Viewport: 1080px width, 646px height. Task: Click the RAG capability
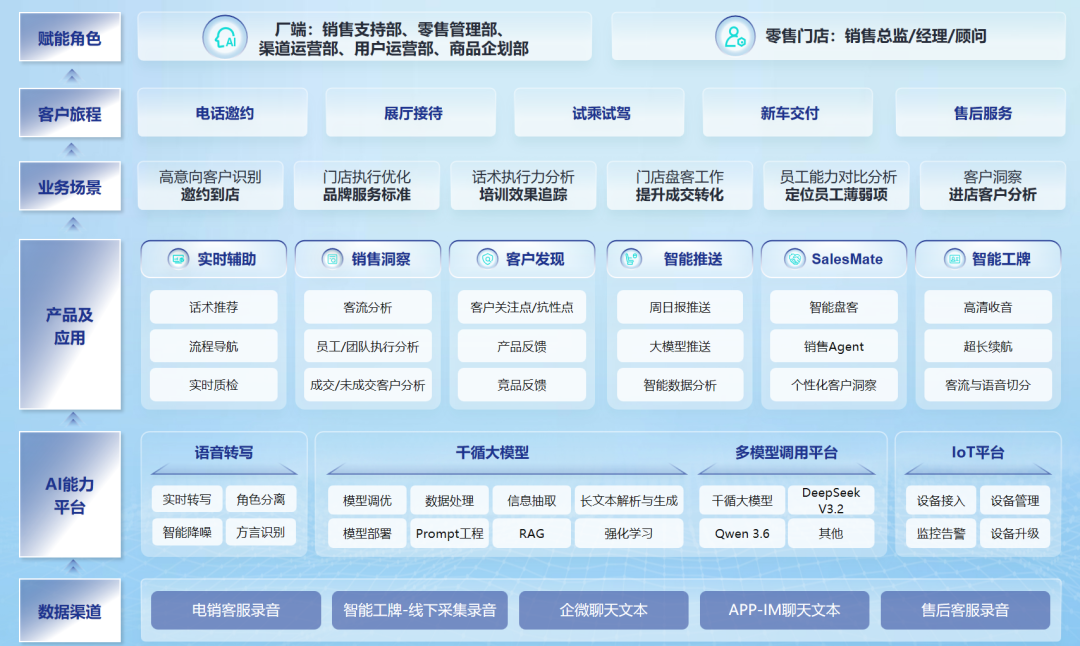coord(532,534)
